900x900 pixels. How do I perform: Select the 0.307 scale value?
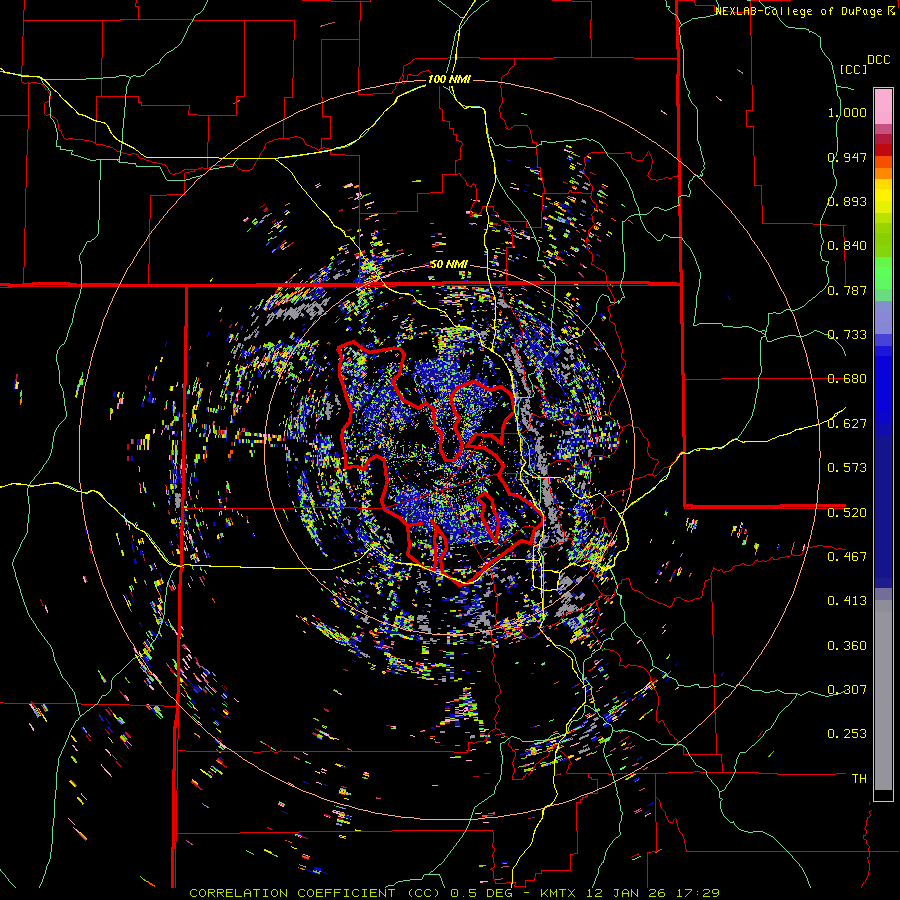tap(847, 689)
